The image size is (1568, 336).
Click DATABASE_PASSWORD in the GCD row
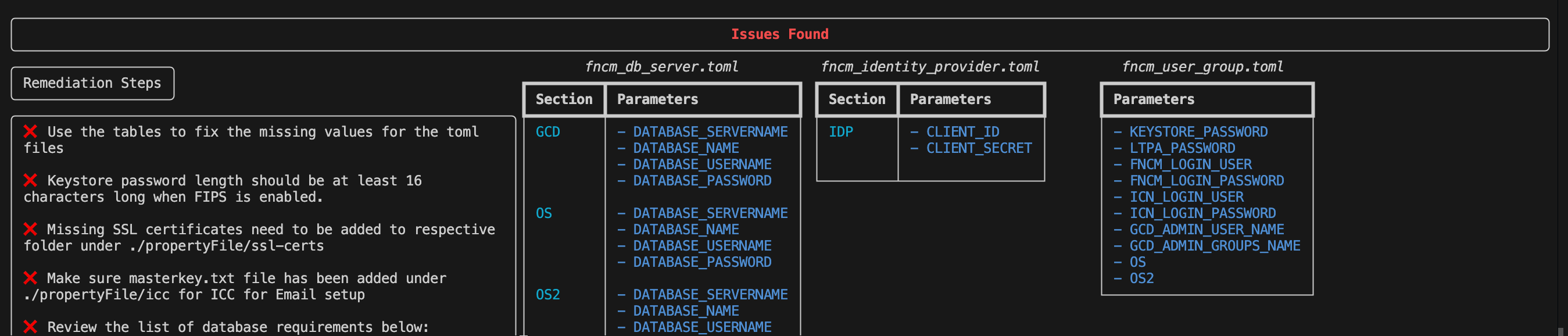[703, 181]
